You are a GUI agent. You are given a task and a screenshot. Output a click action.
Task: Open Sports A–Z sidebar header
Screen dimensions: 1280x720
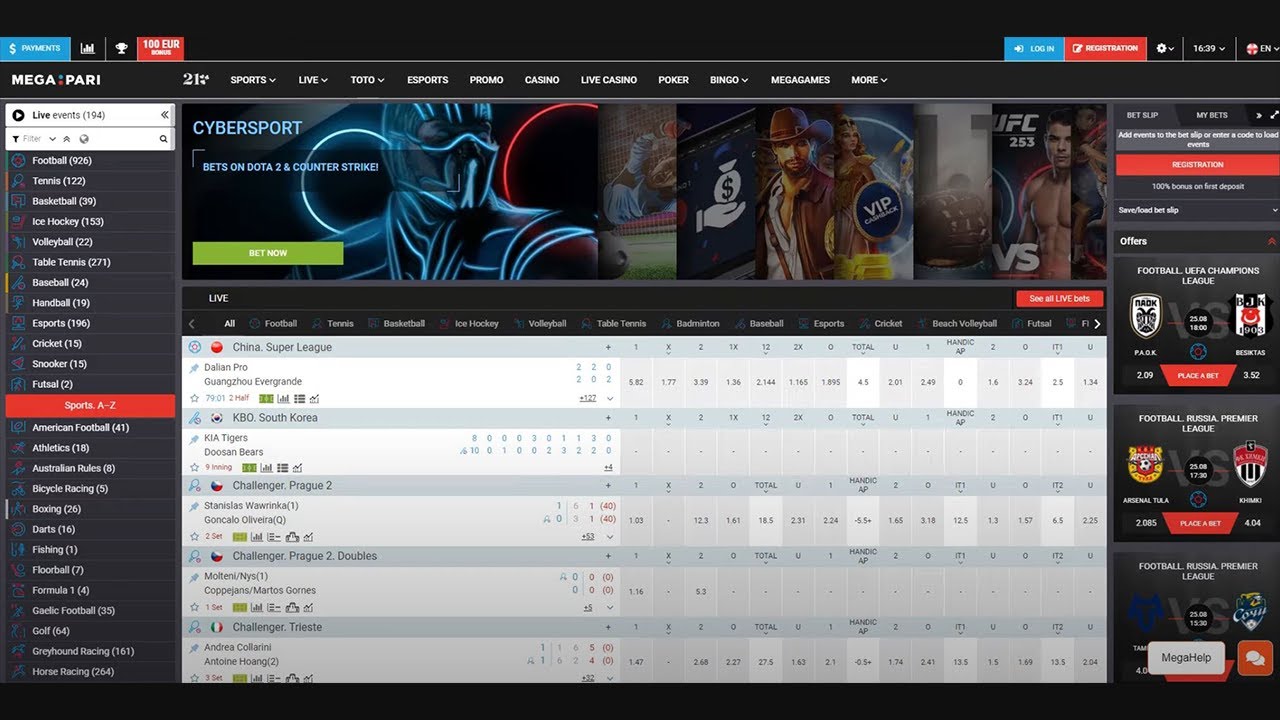click(90, 405)
